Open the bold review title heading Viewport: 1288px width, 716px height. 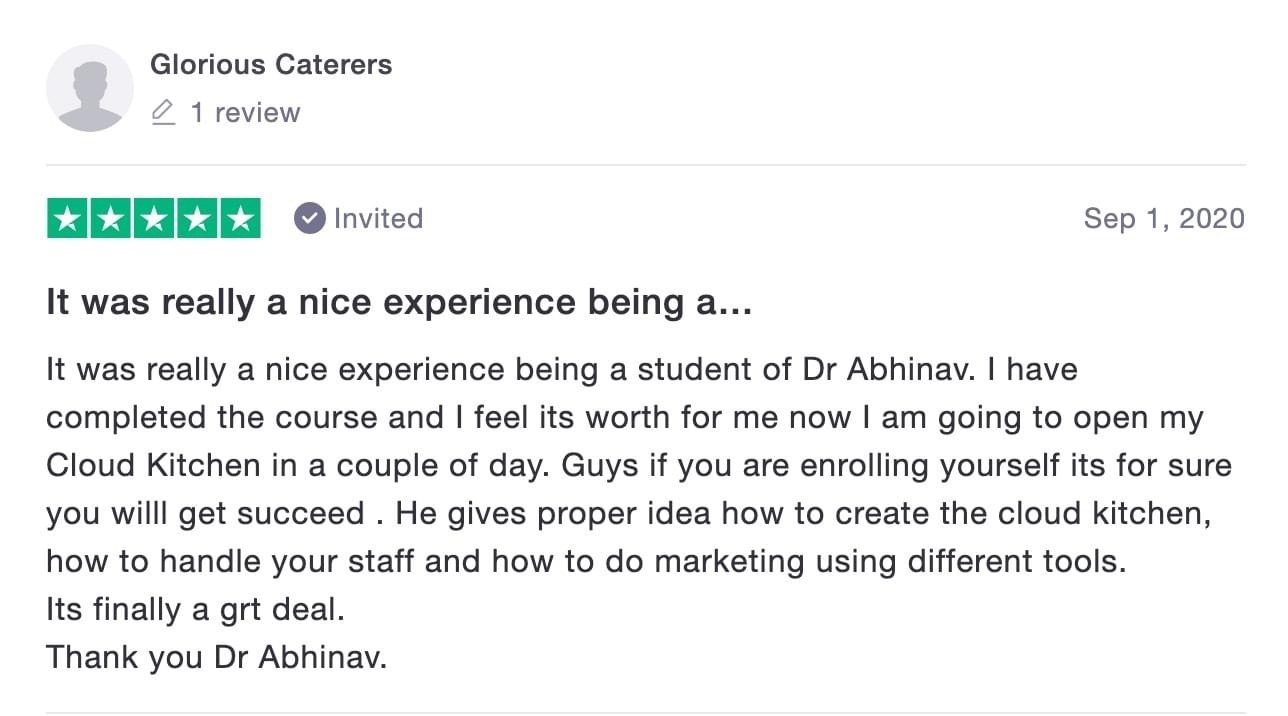pyautogui.click(x=399, y=303)
